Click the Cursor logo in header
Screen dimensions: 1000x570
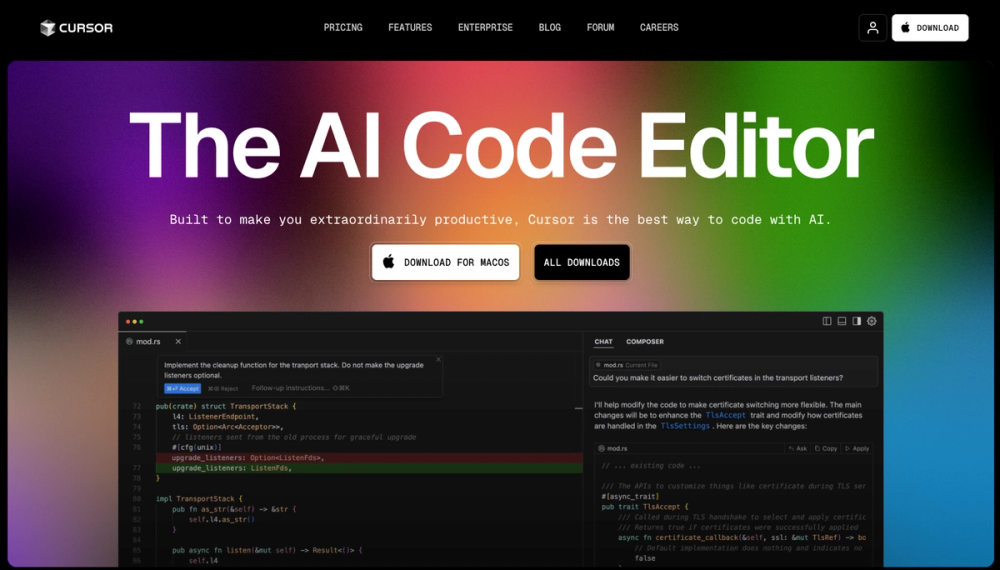[77, 28]
